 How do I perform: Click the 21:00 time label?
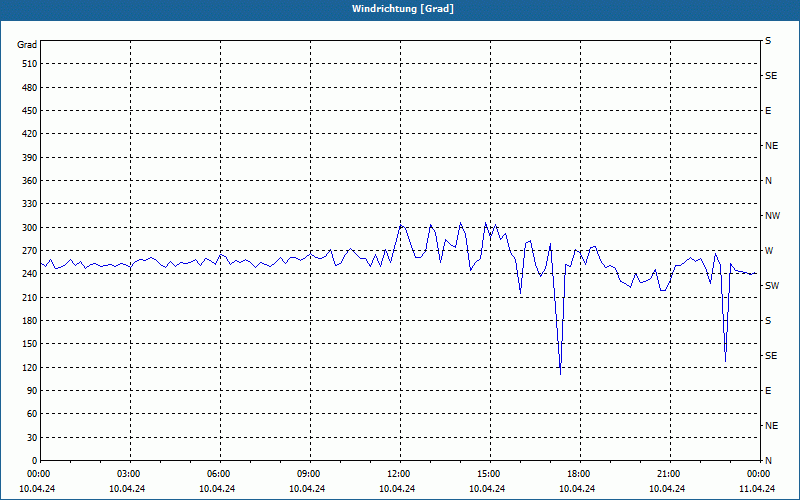coord(668,474)
